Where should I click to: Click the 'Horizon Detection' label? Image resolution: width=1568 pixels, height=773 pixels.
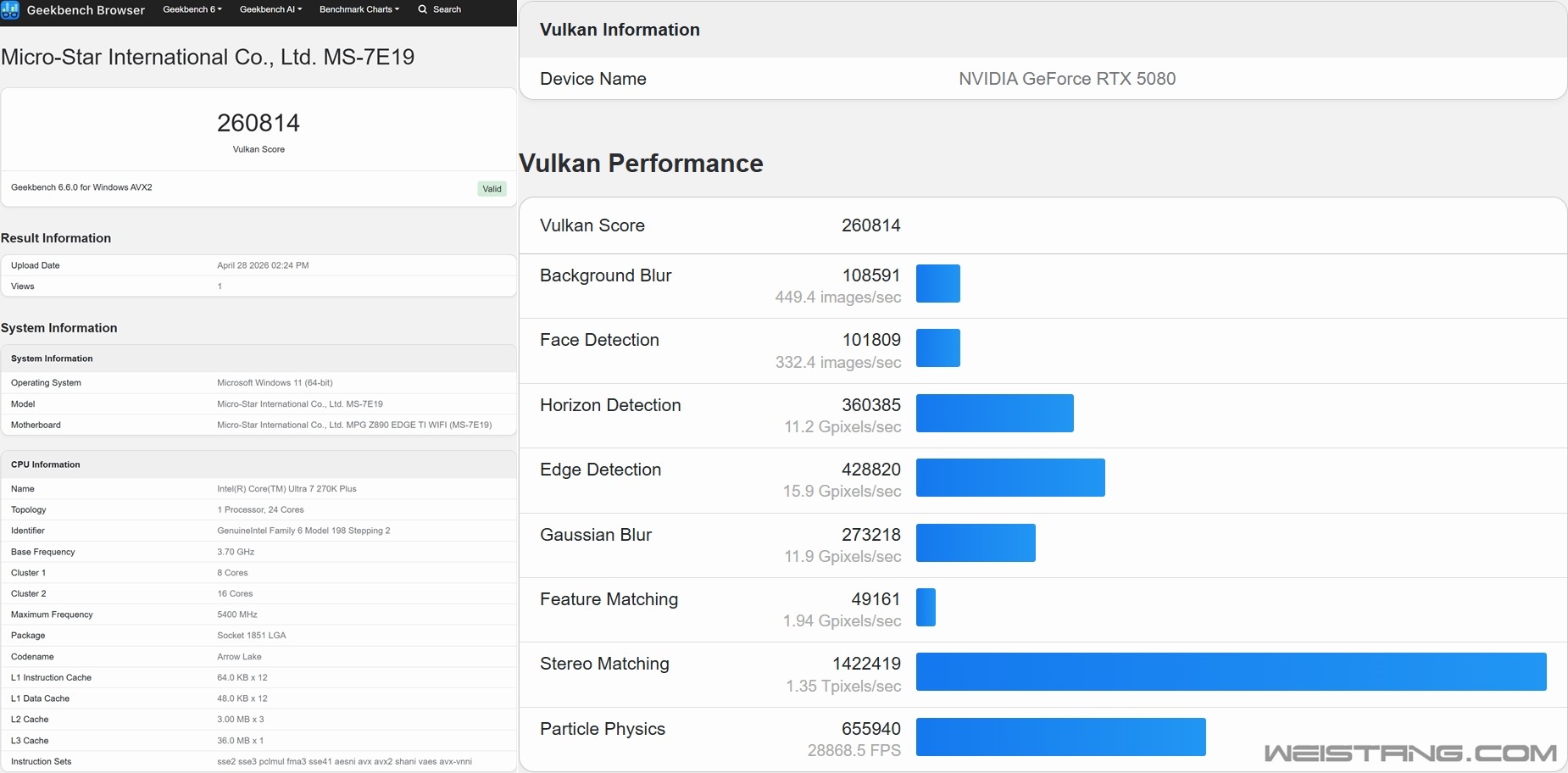[x=610, y=405]
